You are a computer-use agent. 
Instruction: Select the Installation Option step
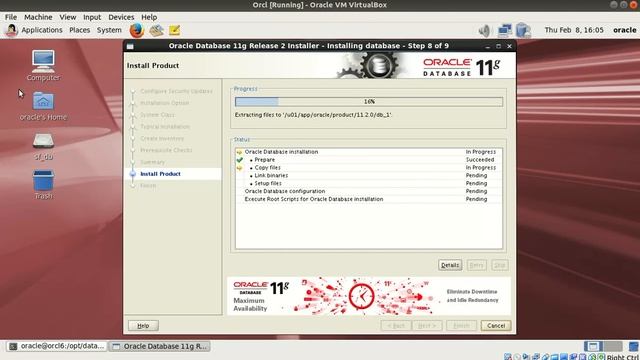point(164,103)
